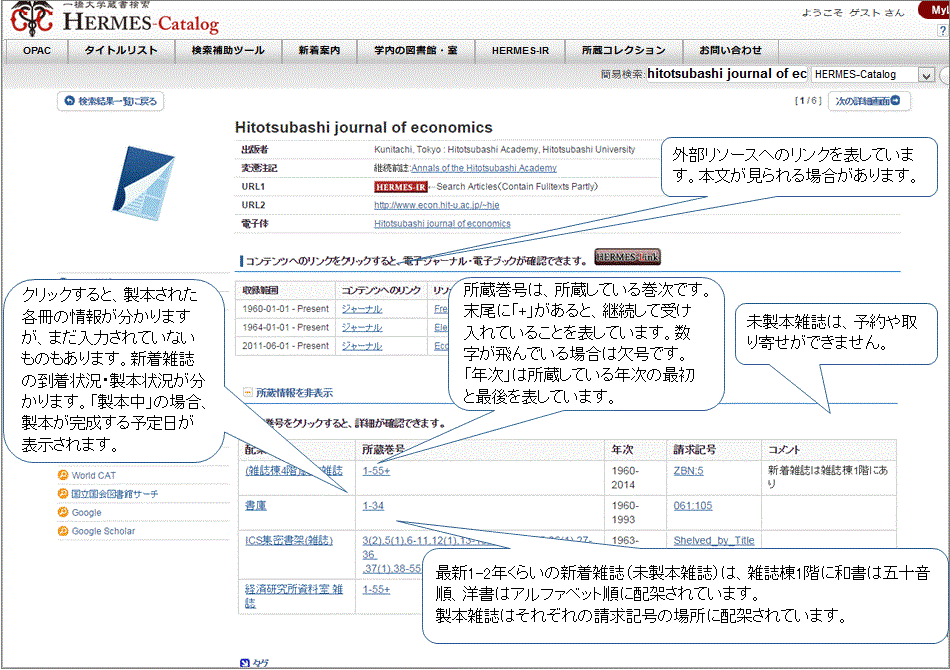Viewport: 950px width, 670px height.
Task: Open Annals of the Hitotsubashi Academy link
Action: [483, 168]
